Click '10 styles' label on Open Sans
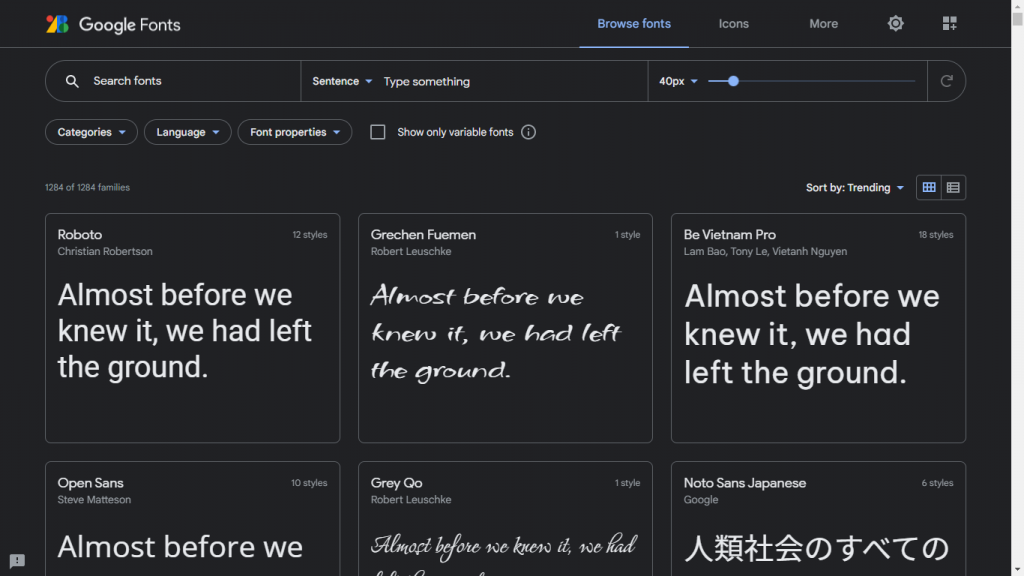 click(x=309, y=483)
